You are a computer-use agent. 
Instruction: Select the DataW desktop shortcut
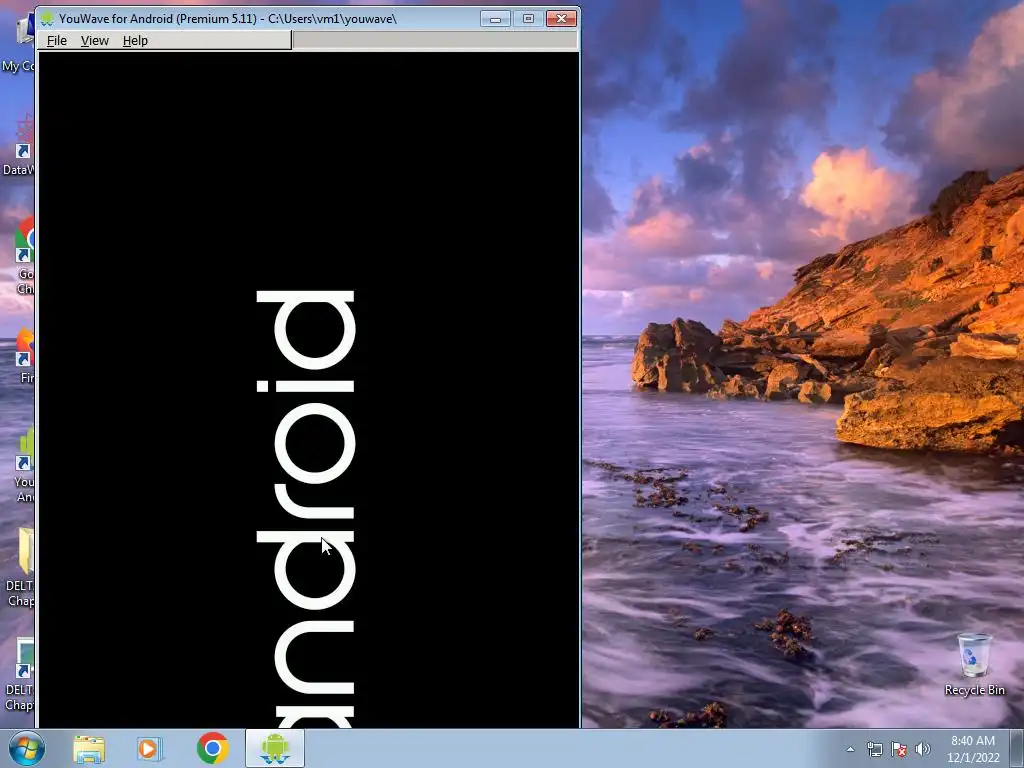click(18, 145)
